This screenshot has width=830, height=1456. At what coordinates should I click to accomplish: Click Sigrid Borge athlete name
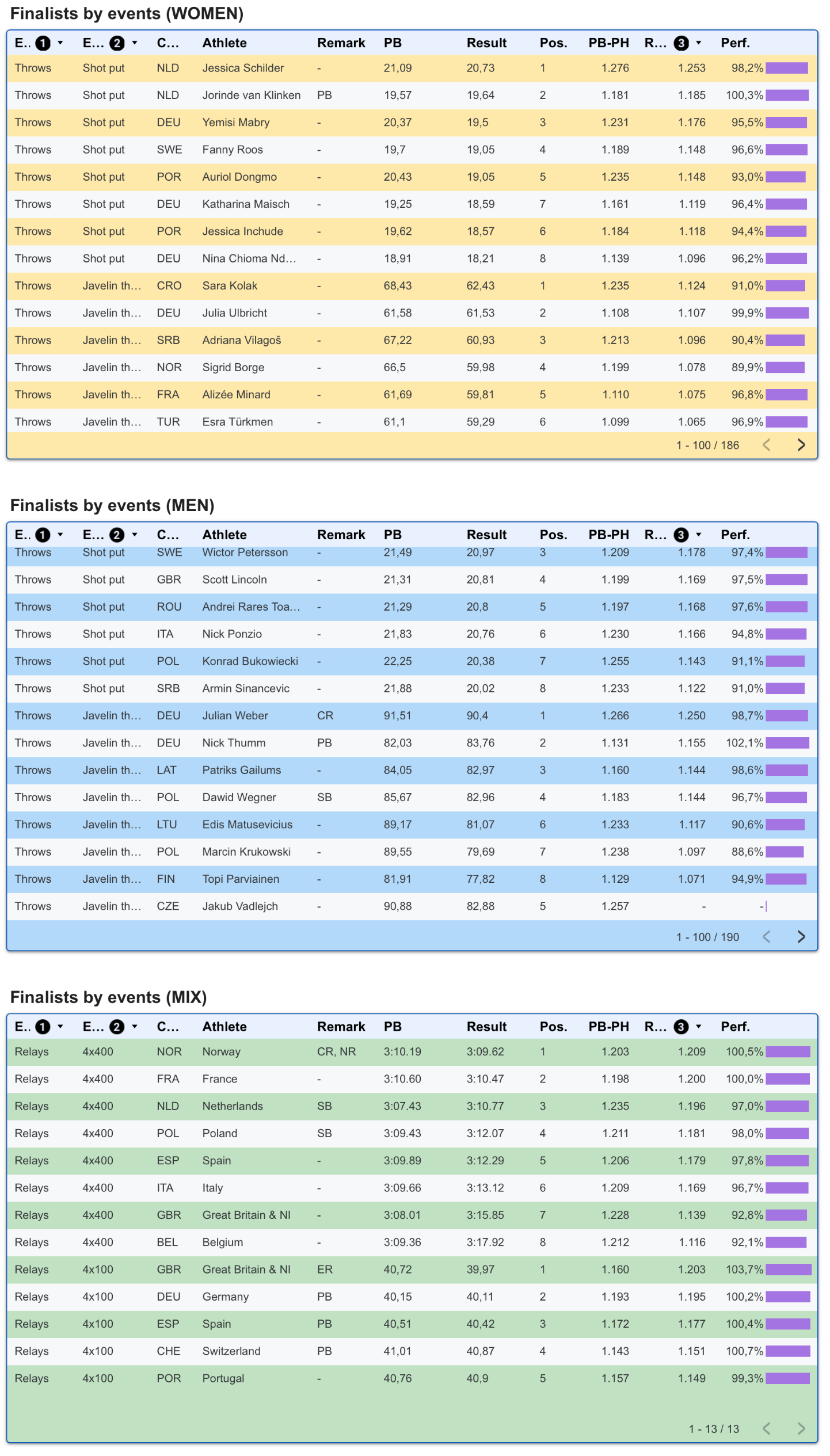233,368
